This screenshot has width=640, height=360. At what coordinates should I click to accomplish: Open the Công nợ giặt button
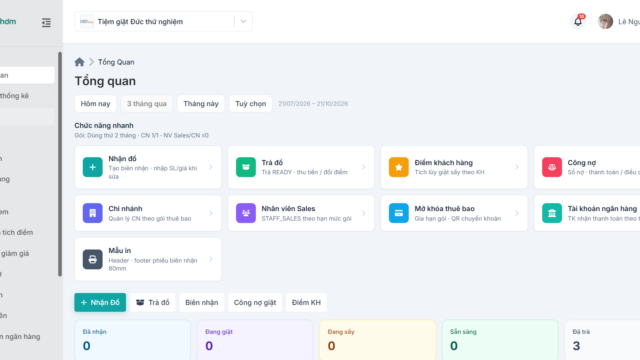click(255, 302)
